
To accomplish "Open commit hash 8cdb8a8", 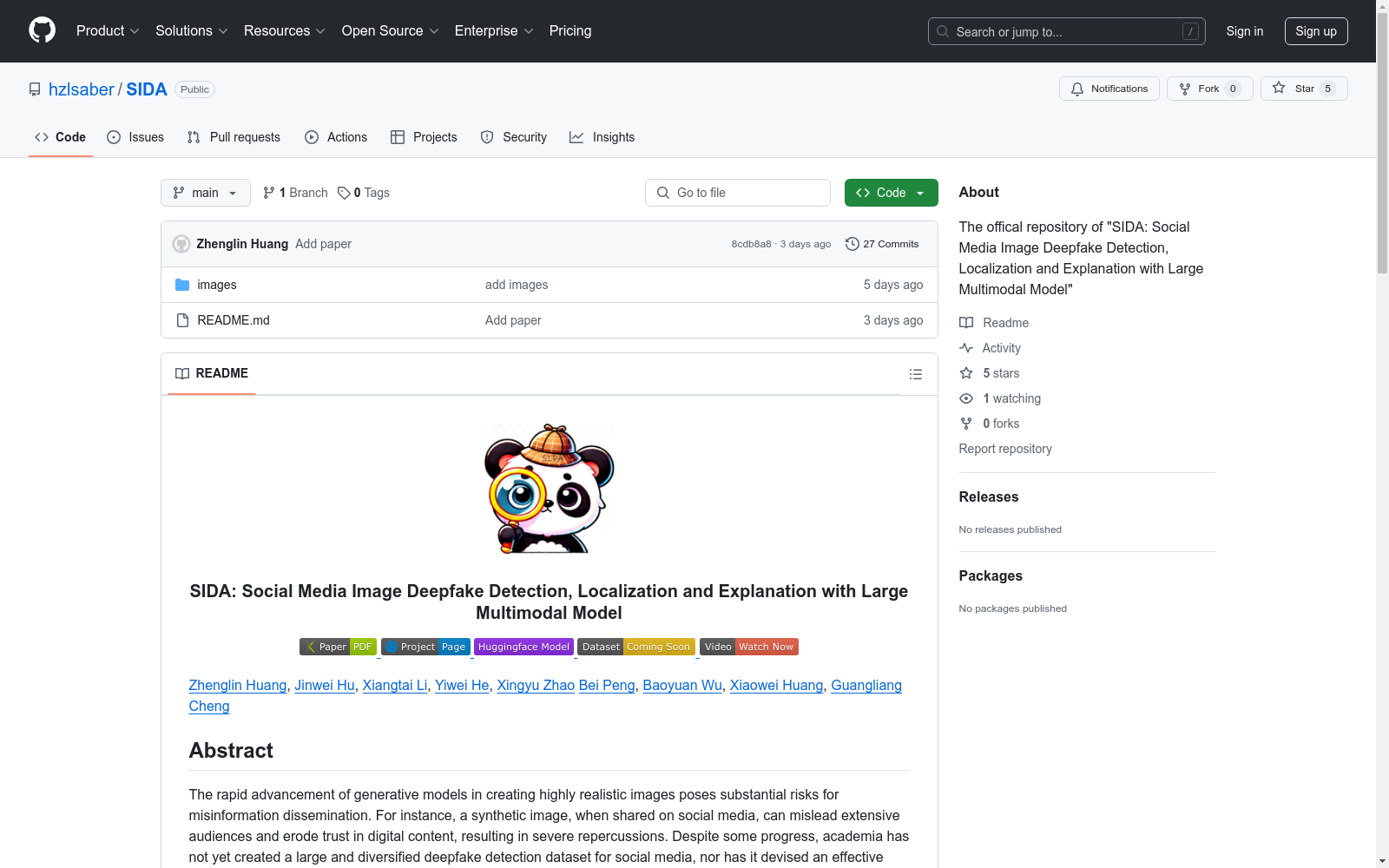I will coord(751,244).
